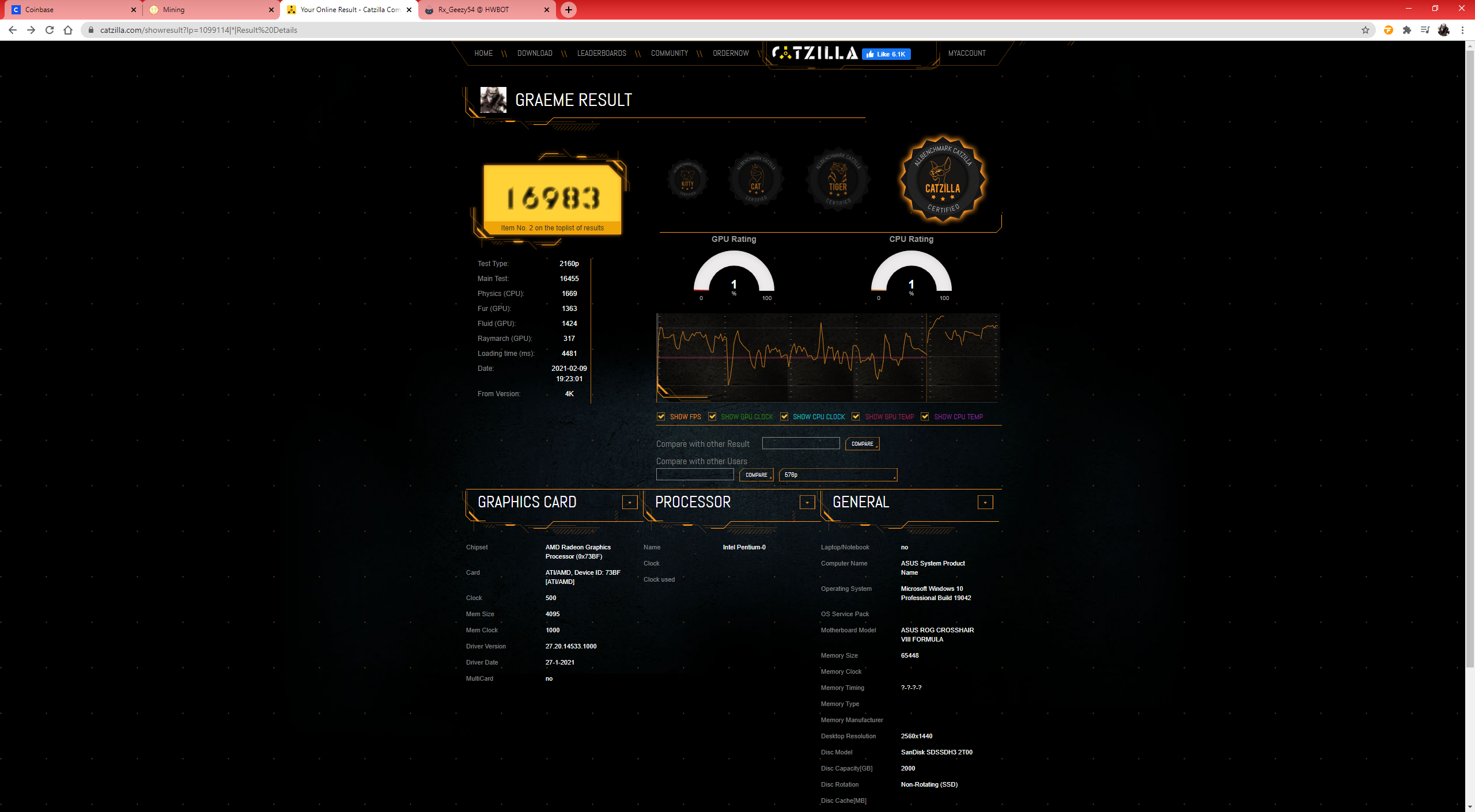Image resolution: width=1475 pixels, height=812 pixels.
Task: Reload the Catzilla result page
Action: [x=50, y=30]
